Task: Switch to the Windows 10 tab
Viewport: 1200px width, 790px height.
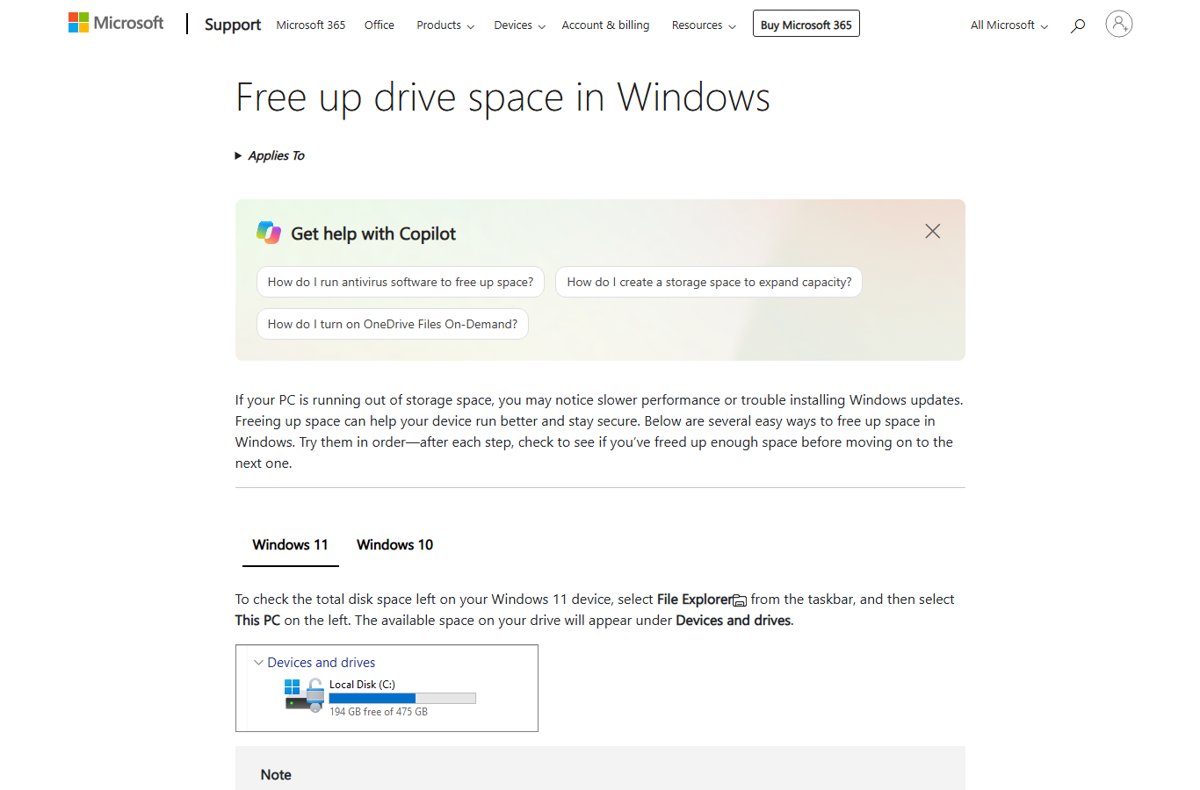Action: pyautogui.click(x=395, y=545)
